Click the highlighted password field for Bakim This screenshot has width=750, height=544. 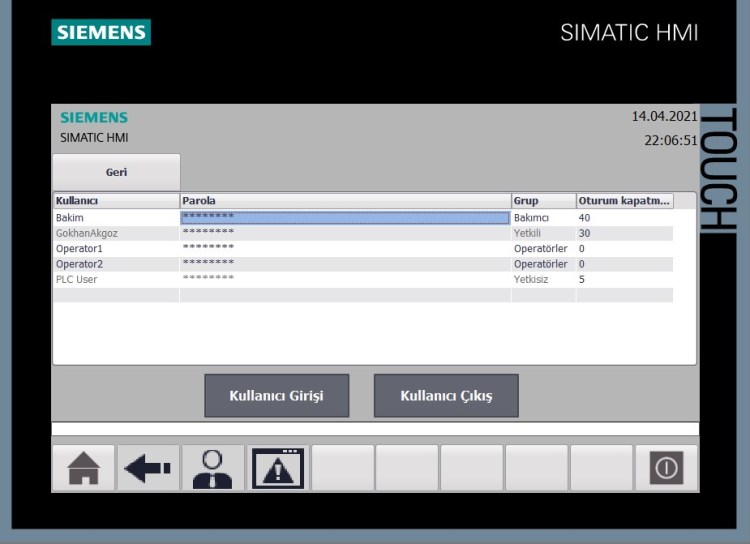point(345,218)
